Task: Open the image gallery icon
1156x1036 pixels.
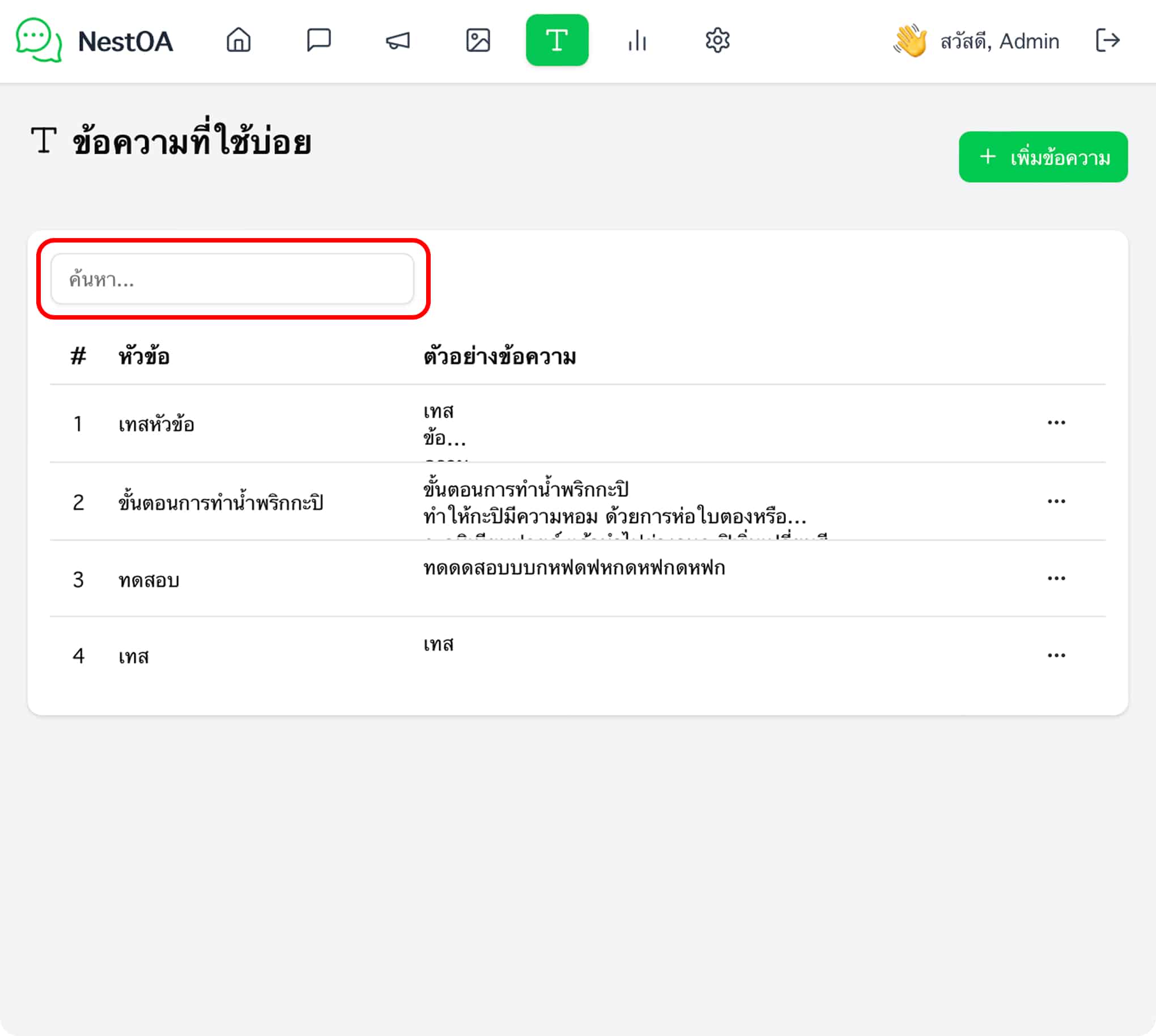Action: pos(478,40)
